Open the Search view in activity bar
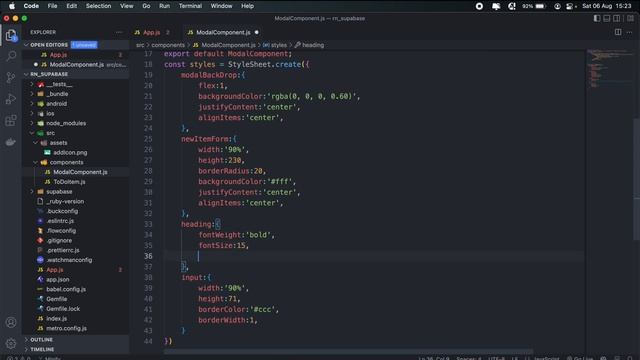The height and width of the screenshot is (360, 640). (11, 56)
